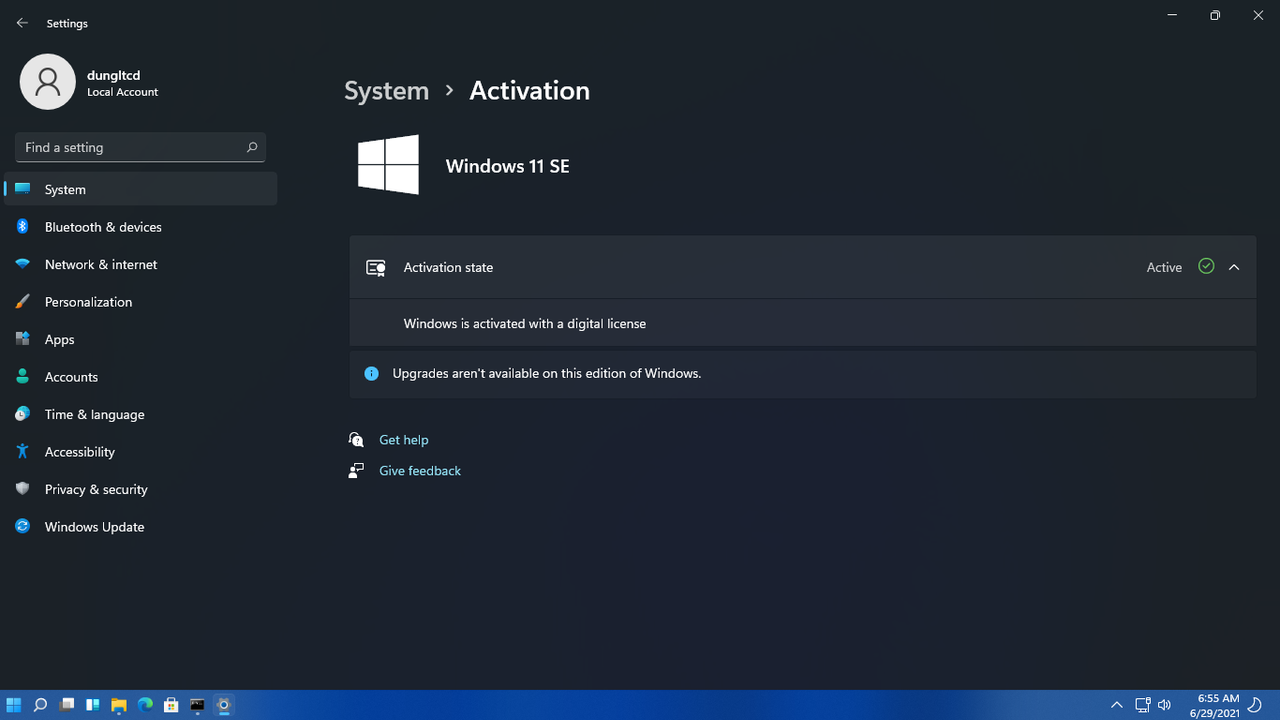1280x720 pixels.
Task: Open Time & language settings
Action: [x=141, y=414]
